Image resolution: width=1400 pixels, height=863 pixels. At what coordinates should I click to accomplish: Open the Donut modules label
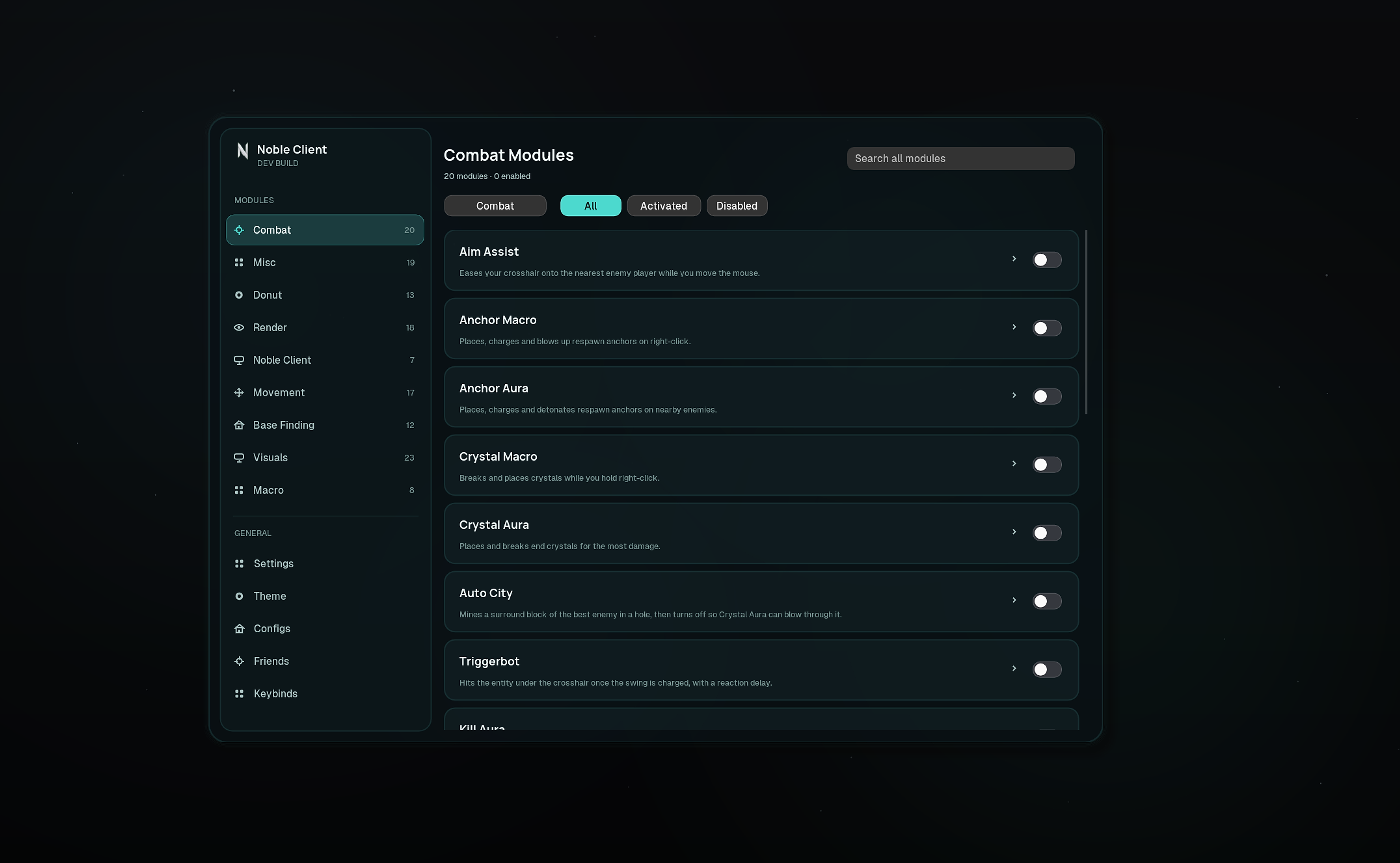coord(267,295)
